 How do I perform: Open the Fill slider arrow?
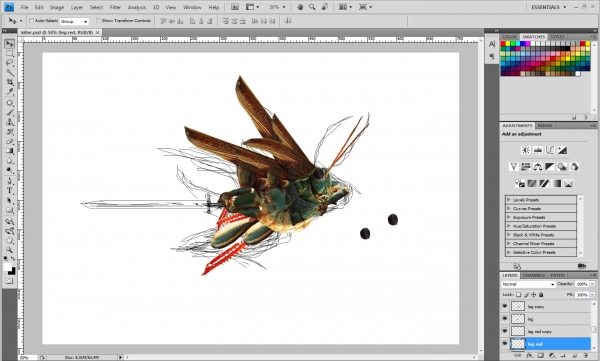pyautogui.click(x=593, y=295)
